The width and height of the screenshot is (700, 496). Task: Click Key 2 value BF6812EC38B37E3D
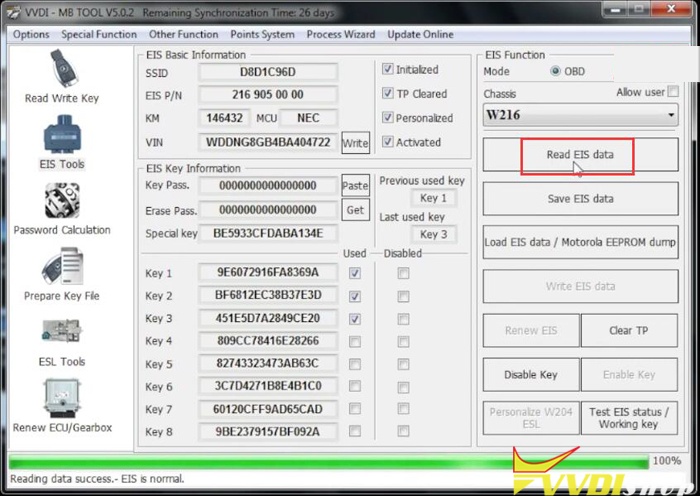pyautogui.click(x=268, y=295)
